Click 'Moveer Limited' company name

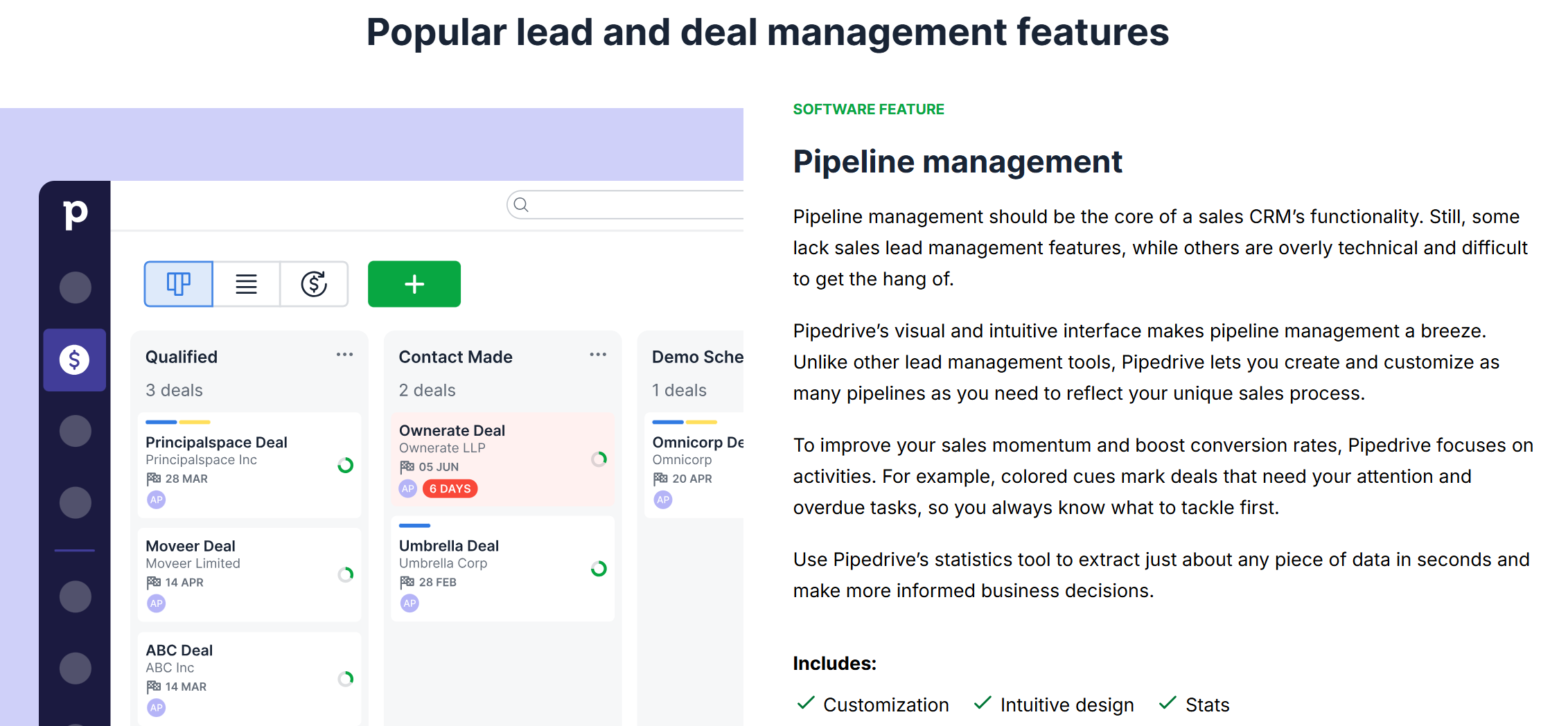coord(193,564)
